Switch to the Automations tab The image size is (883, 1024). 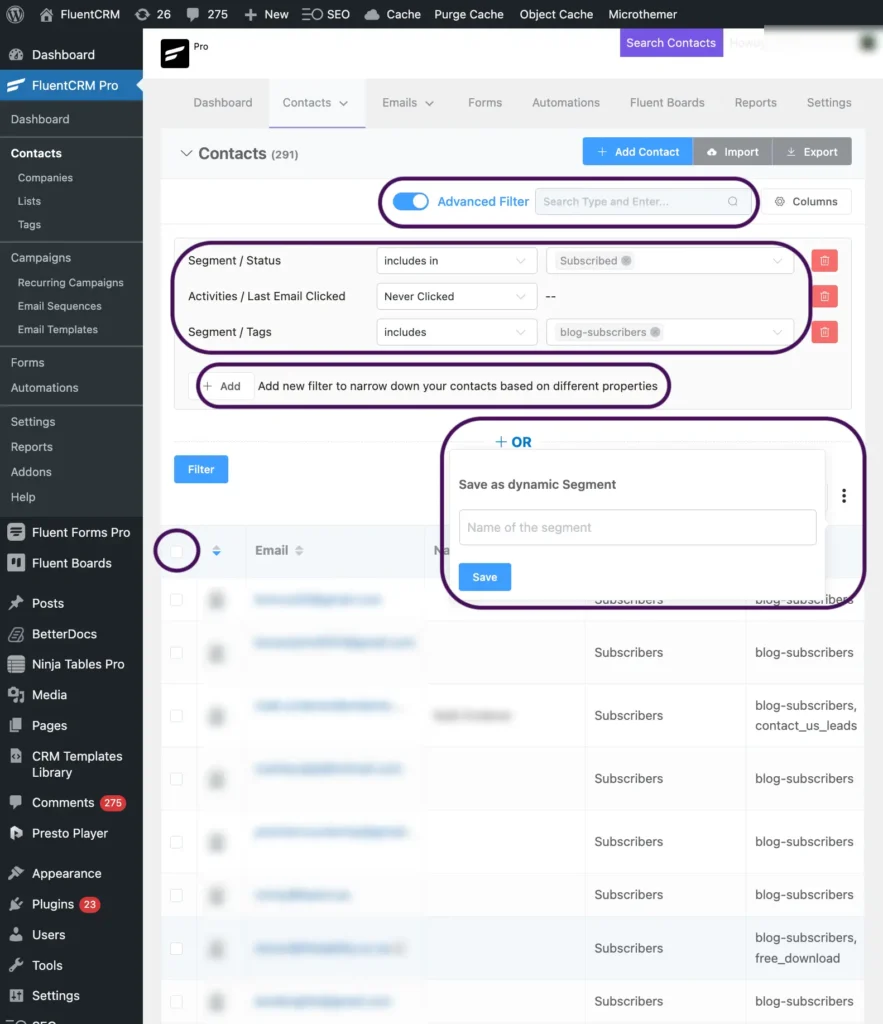tap(566, 103)
